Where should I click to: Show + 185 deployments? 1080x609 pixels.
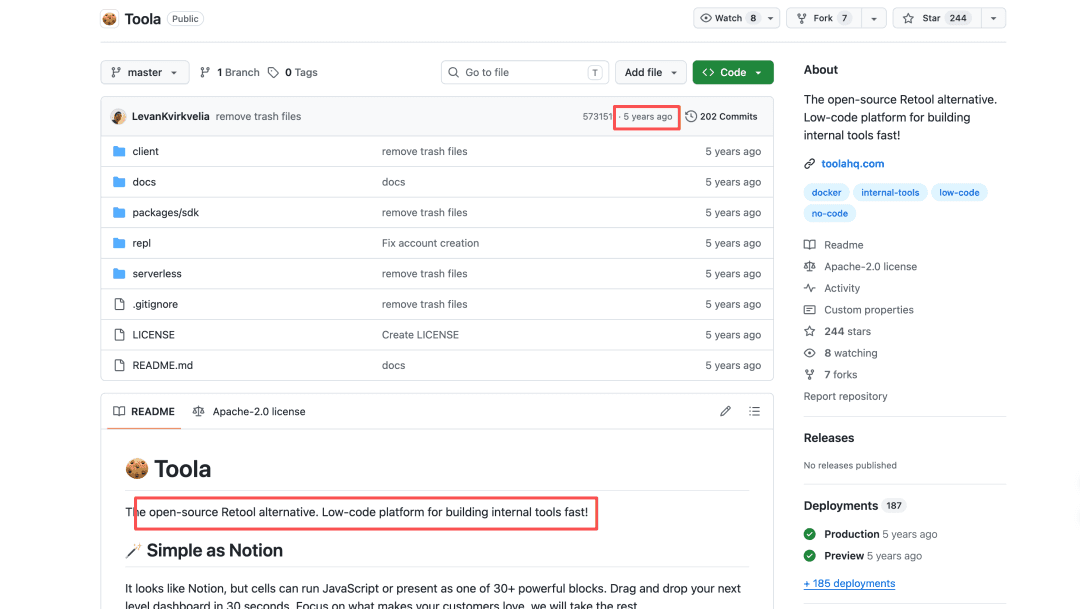point(849,584)
